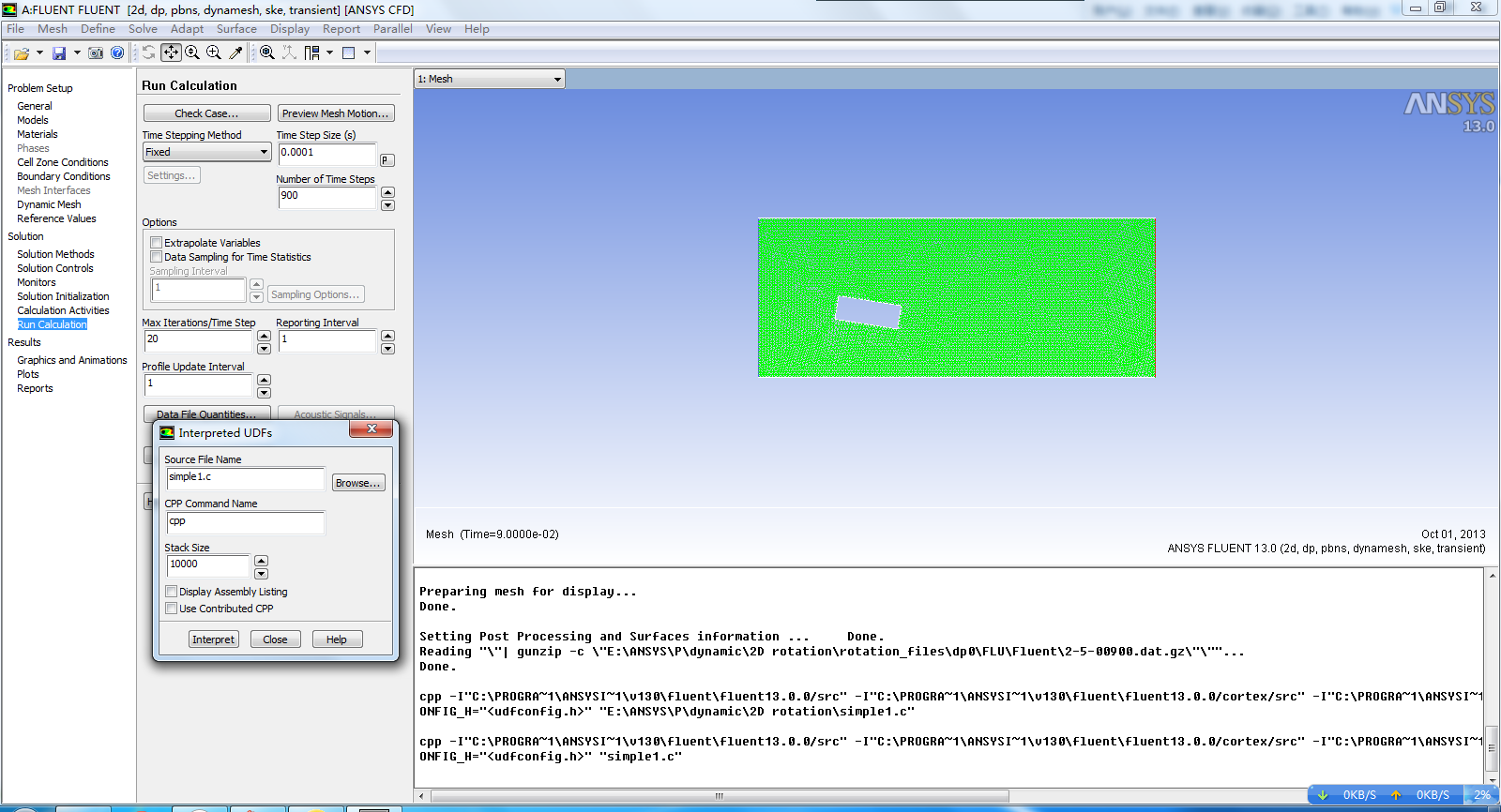Select the translate view (pan) tool
Viewport: 1501px width, 812px height.
point(171,53)
